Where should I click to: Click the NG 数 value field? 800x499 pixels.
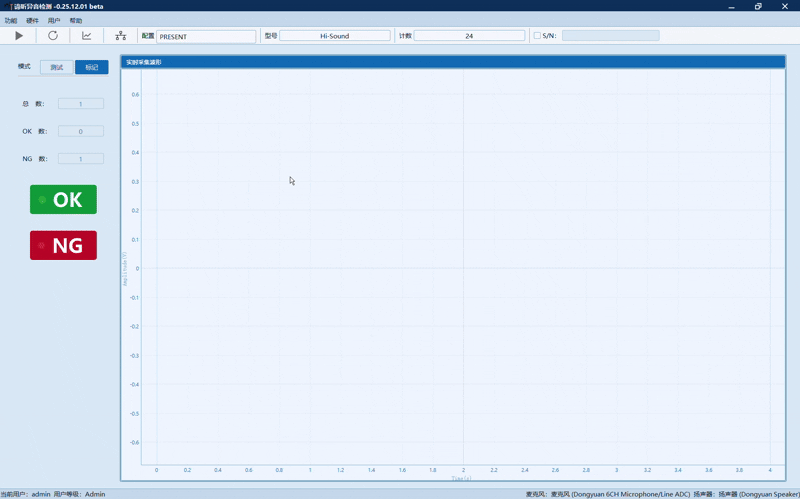pyautogui.click(x=81, y=159)
